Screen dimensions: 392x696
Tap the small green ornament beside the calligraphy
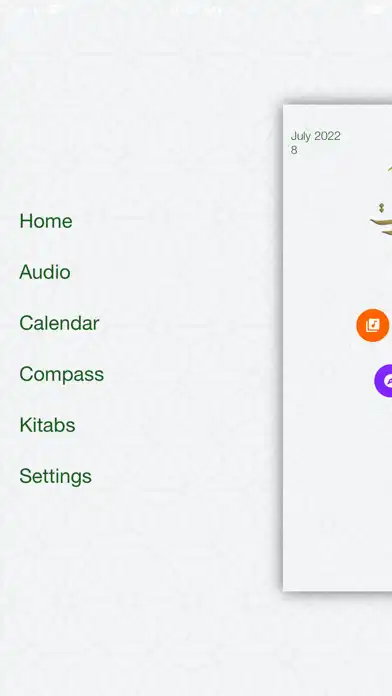click(x=381, y=207)
